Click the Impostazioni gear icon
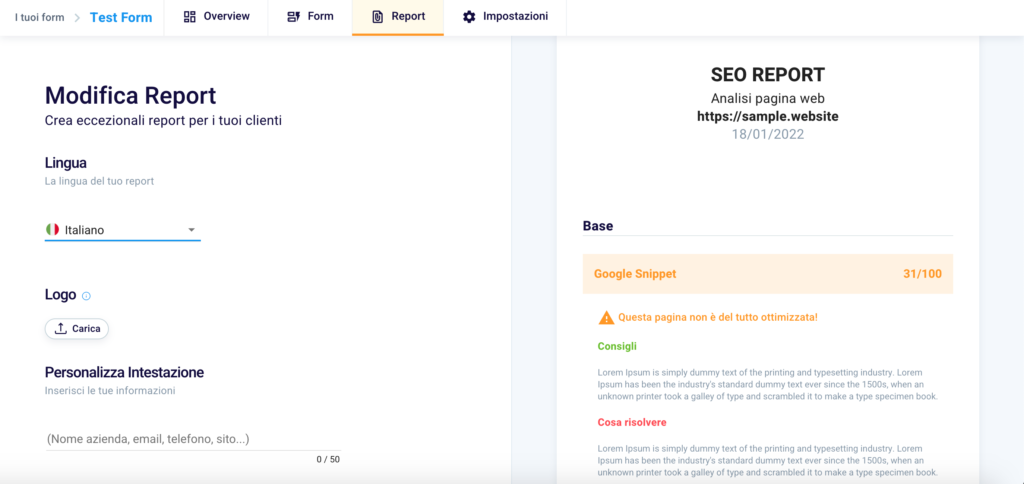Screen dimensions: 1024x484 coord(469,17)
